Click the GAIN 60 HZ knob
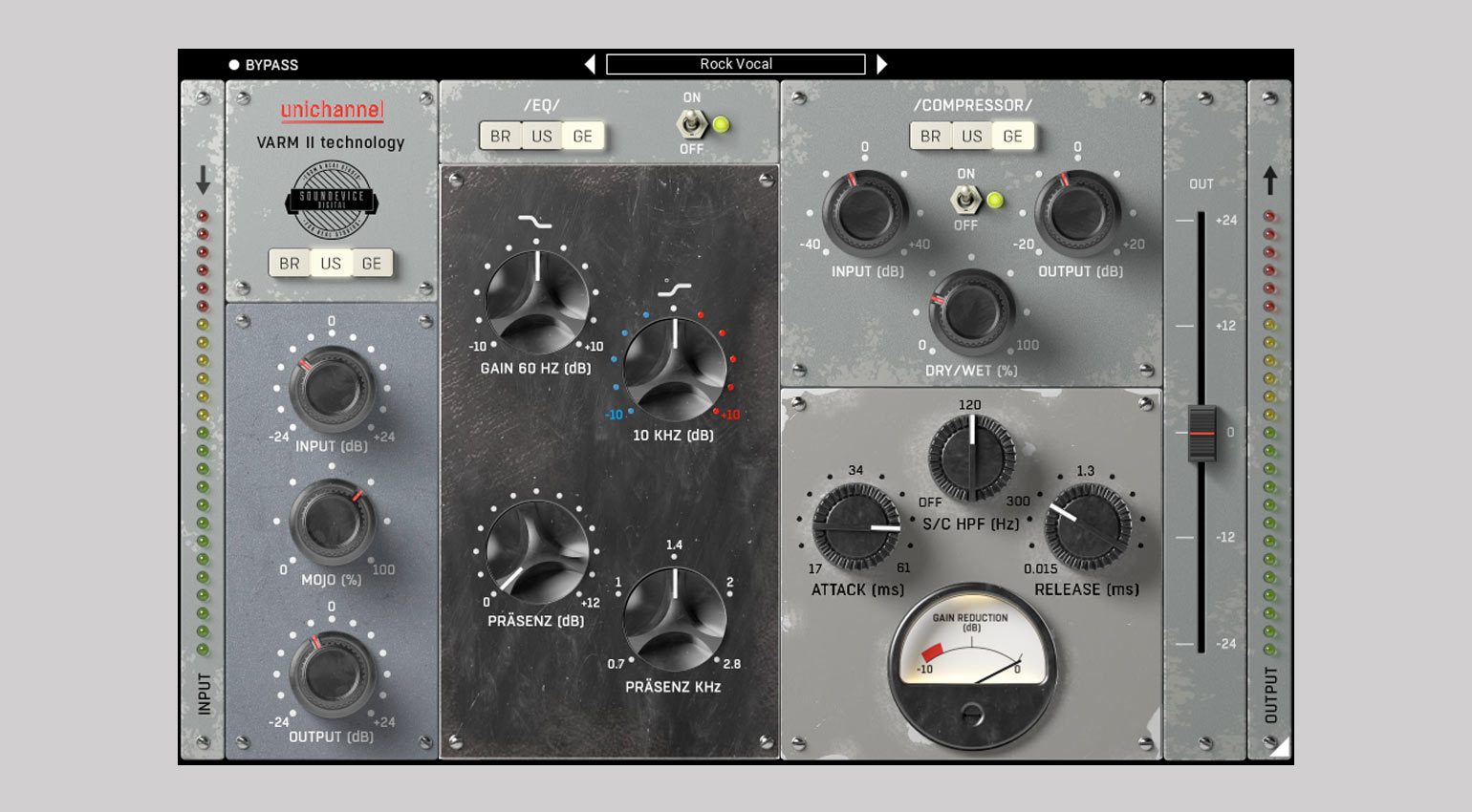This screenshot has height=812, width=1472. pyautogui.click(x=536, y=302)
